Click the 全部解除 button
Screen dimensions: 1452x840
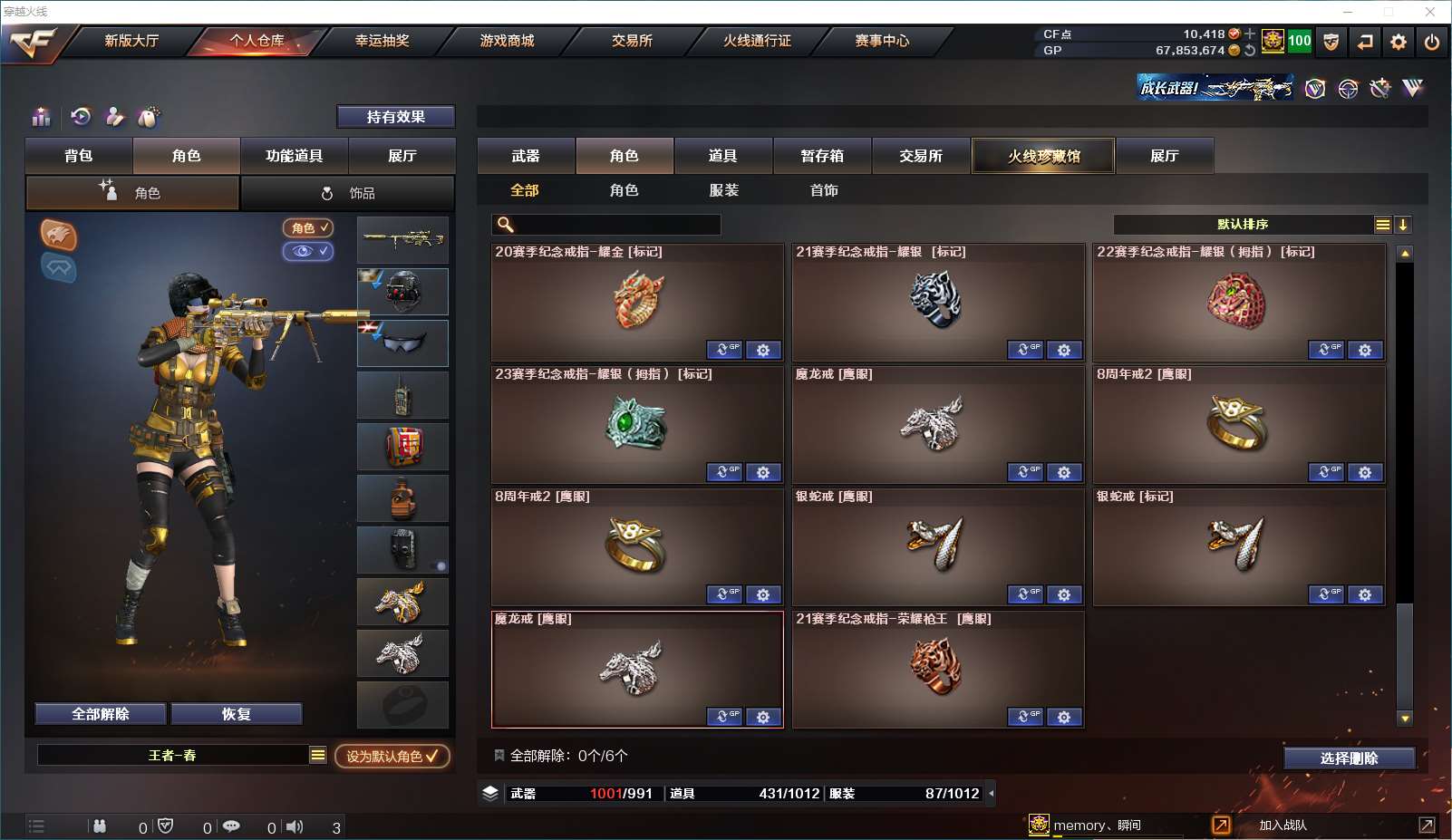coord(101,714)
